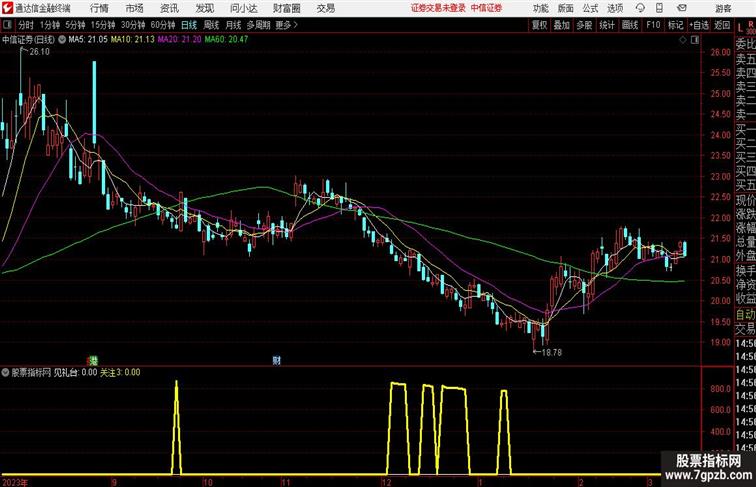Click the 标记 mark button

pyautogui.click(x=675, y=25)
